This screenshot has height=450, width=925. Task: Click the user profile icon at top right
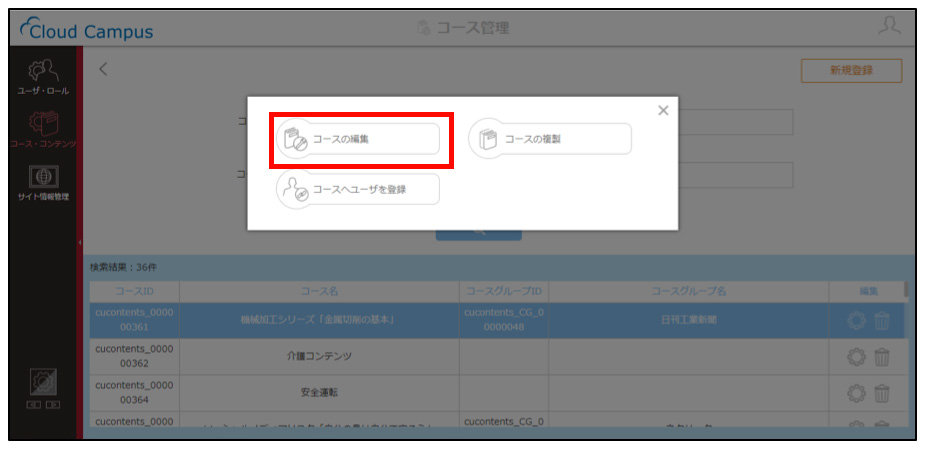tap(889, 27)
